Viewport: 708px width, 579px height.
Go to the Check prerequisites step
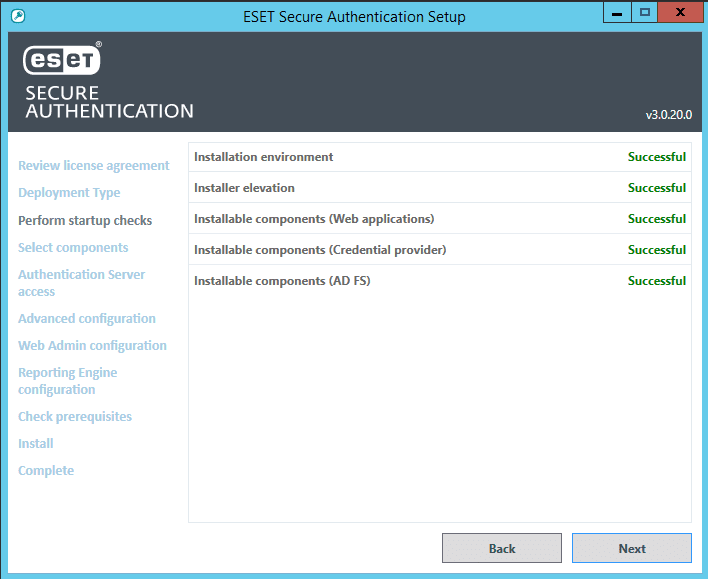75,417
